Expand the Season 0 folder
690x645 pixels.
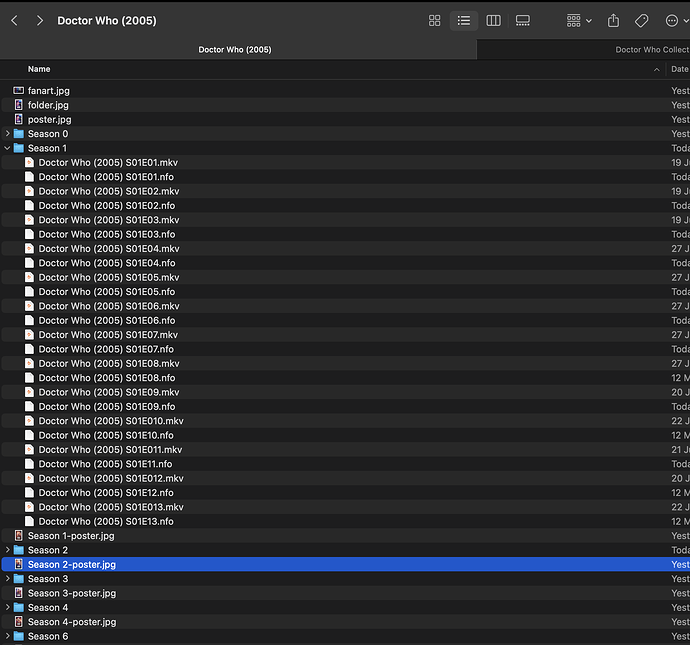[x=7, y=134]
